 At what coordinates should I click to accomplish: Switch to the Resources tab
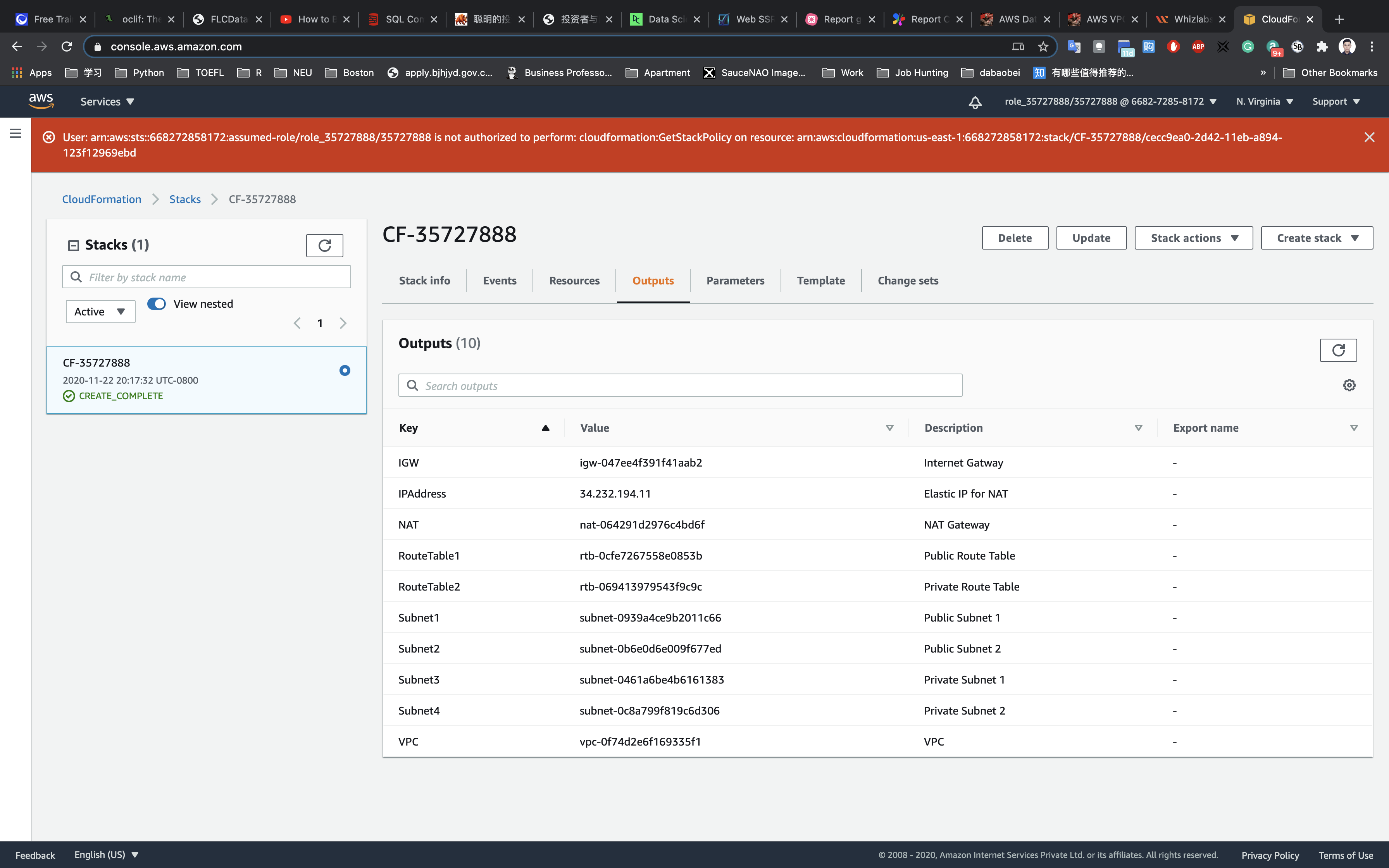[574, 281]
